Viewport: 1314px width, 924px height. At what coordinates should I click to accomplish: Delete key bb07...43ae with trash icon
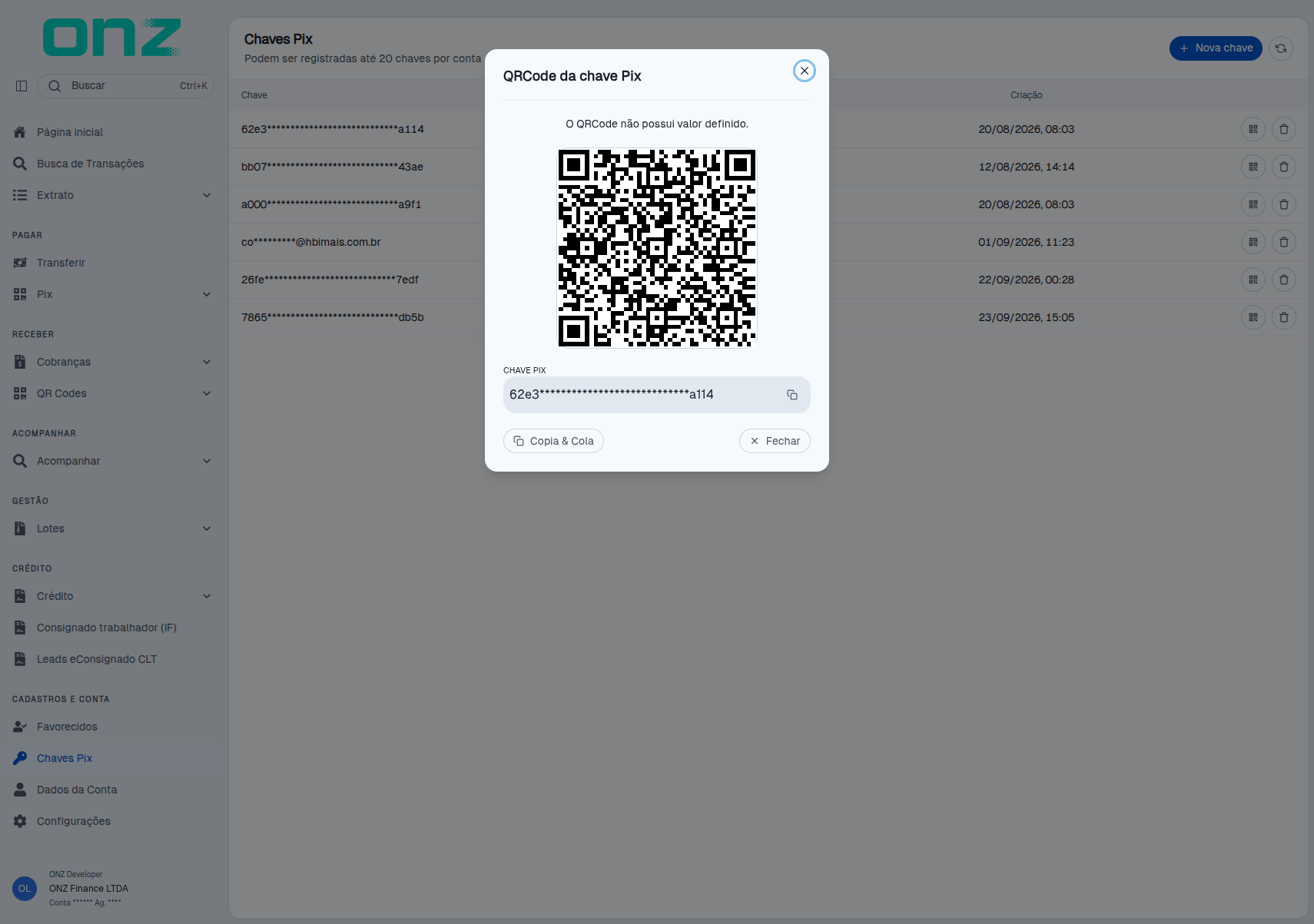click(x=1284, y=167)
